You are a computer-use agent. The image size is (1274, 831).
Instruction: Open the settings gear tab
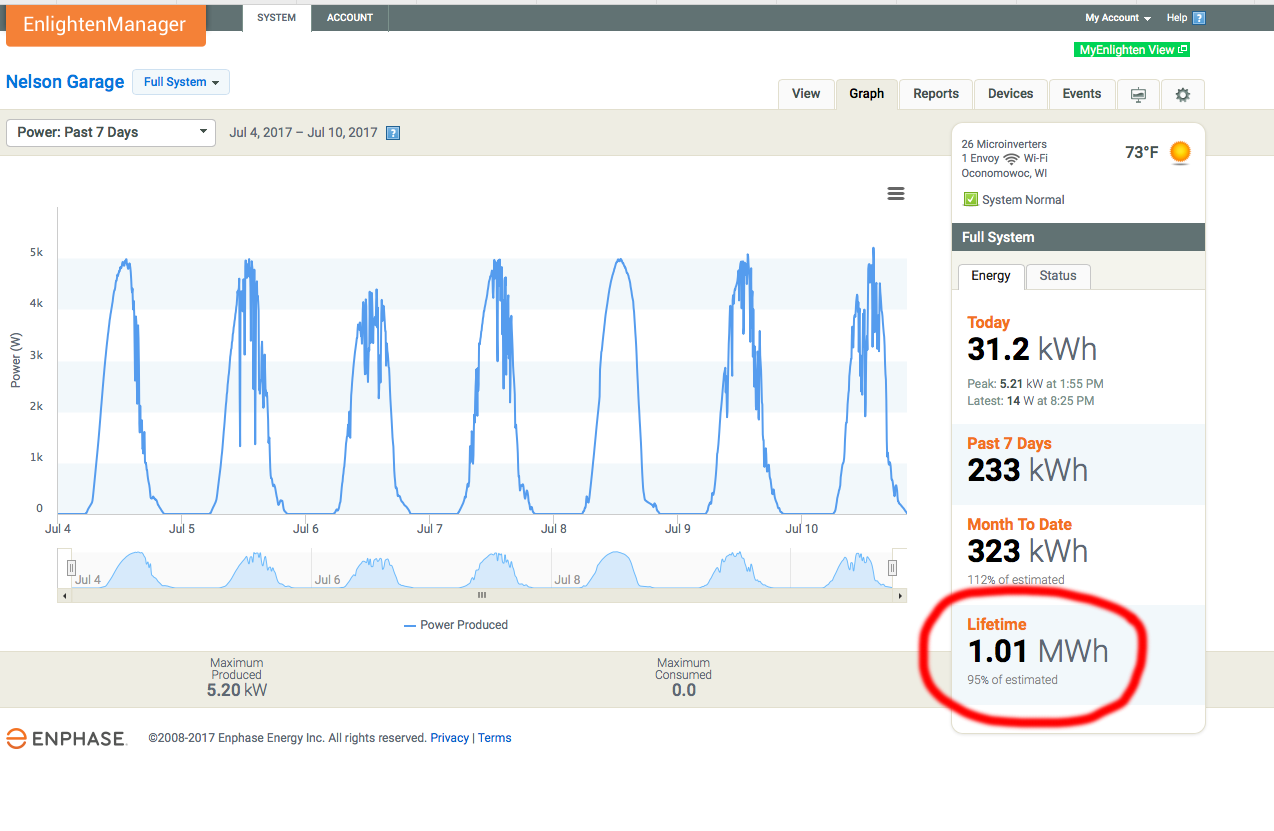(1183, 94)
